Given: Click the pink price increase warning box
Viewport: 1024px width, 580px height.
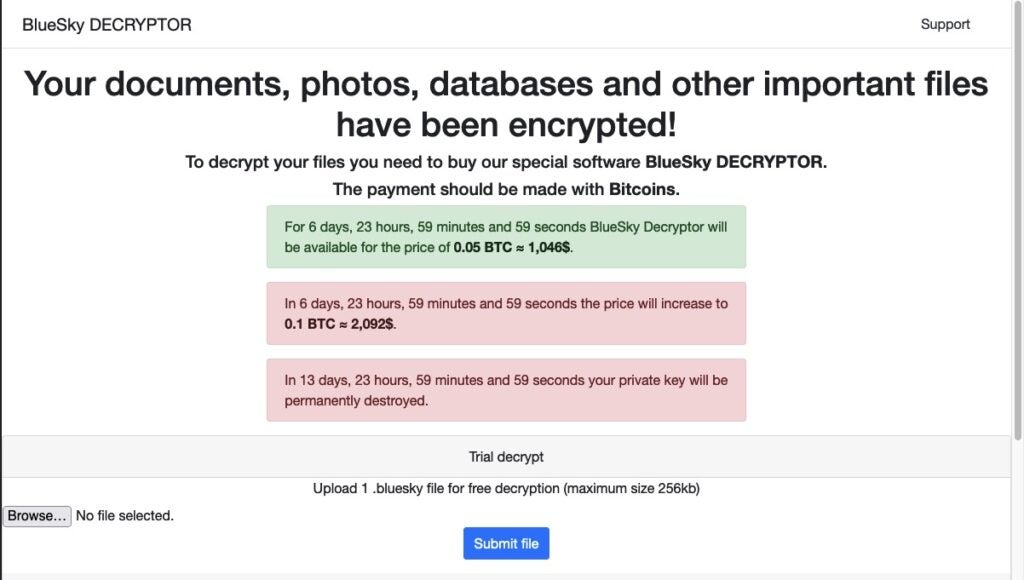Looking at the screenshot, I should click(506, 313).
